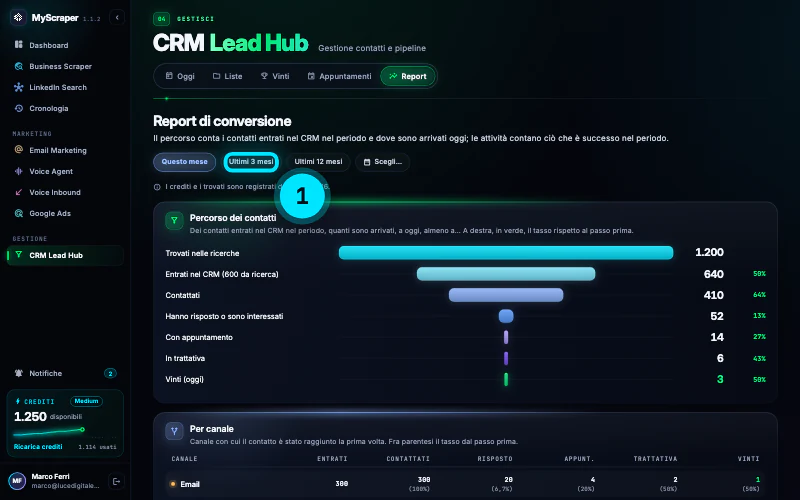Click the 52 value for Hanno risposto
800x500 pixels.
point(717,316)
